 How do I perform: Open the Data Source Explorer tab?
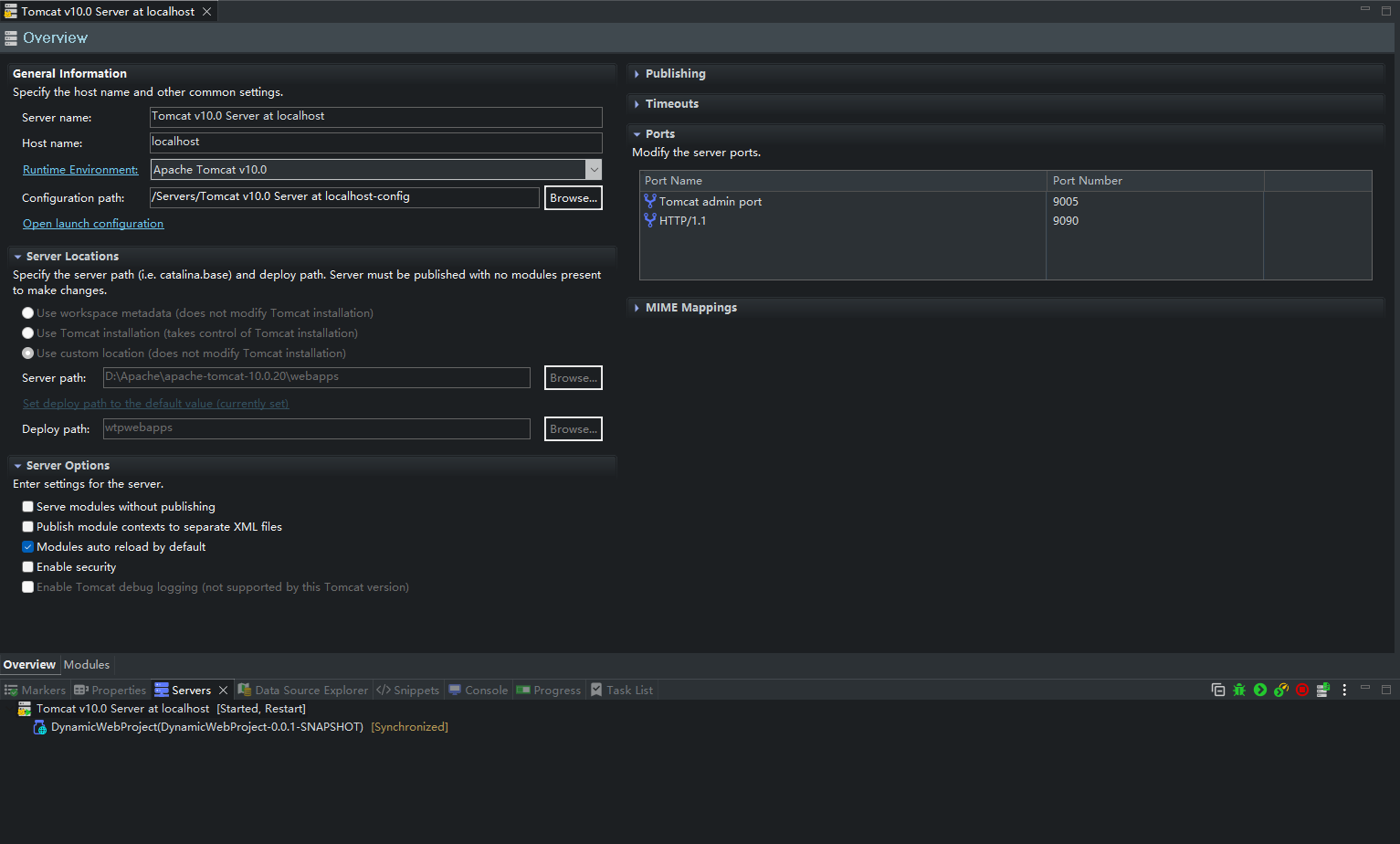pos(303,690)
